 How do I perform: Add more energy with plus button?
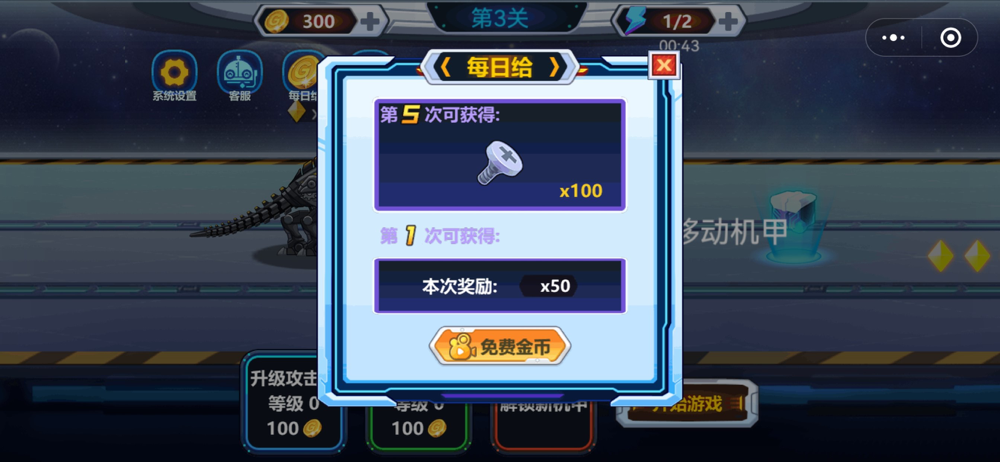tap(728, 21)
